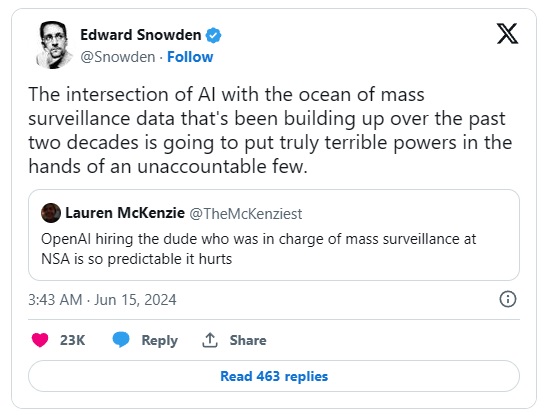
Task: Click the blue reply bubble icon
Action: click(x=121, y=340)
